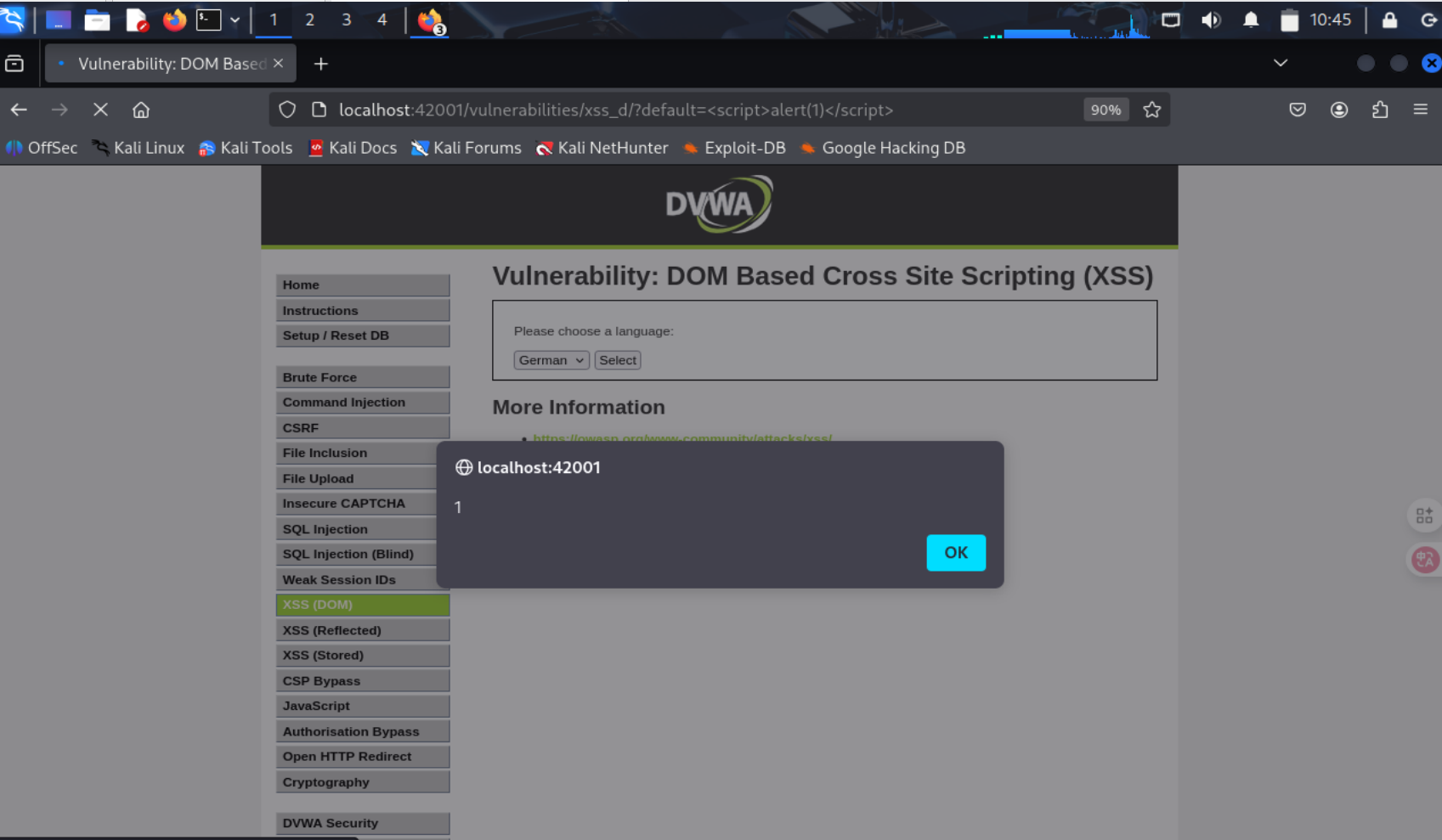Open the Exploit-DB bookmark
The image size is (1442, 840).
pos(734,148)
